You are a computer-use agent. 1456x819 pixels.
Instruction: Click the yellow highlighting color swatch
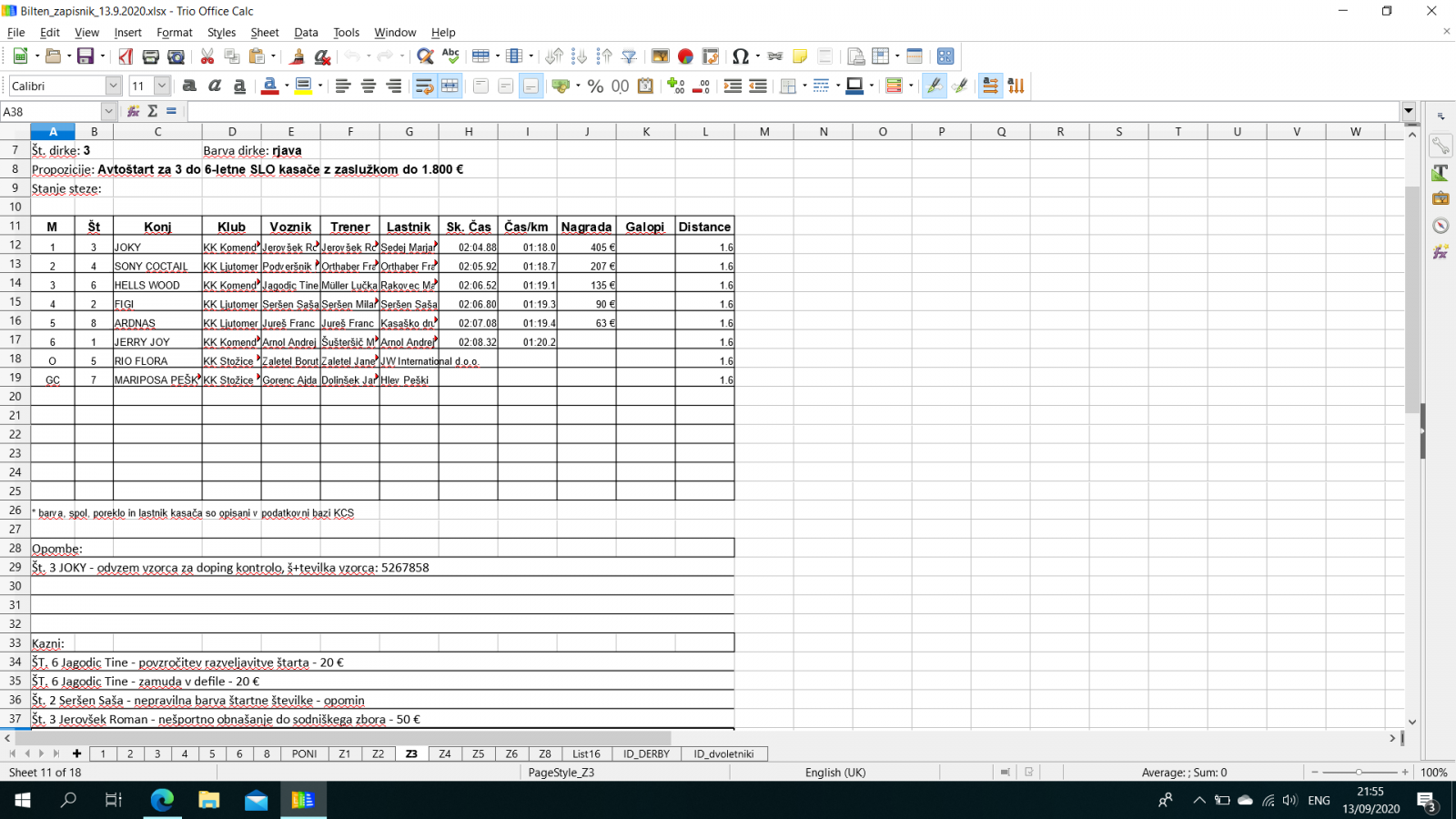(303, 86)
